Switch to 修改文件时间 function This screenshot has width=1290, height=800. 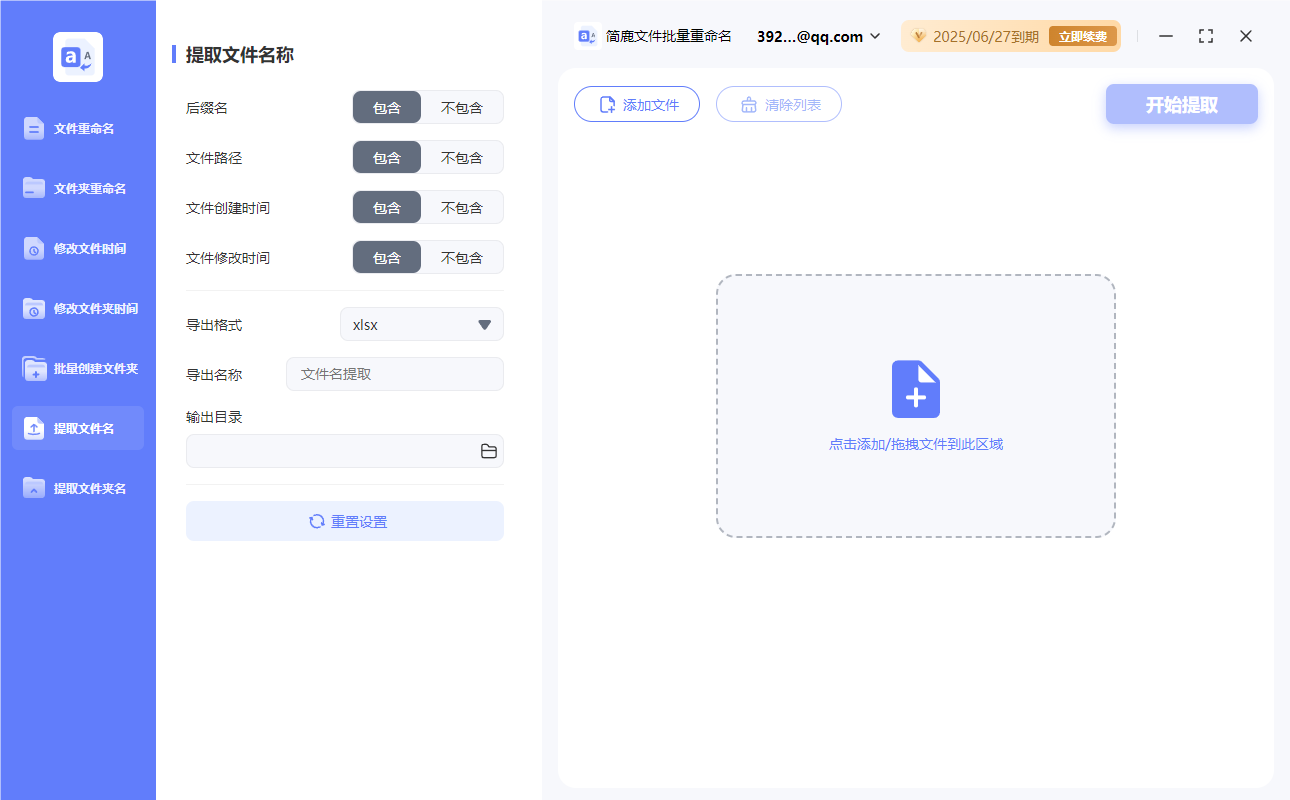(78, 248)
